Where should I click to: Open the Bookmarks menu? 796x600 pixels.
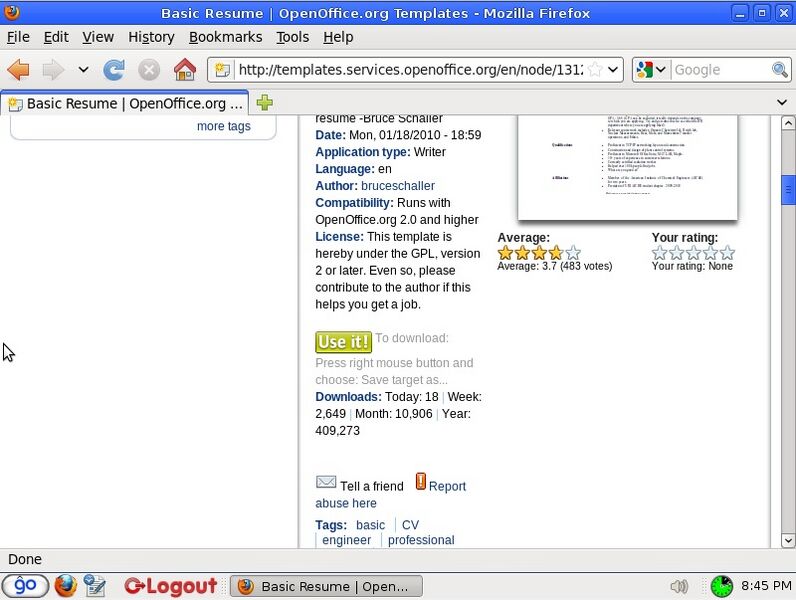point(225,37)
